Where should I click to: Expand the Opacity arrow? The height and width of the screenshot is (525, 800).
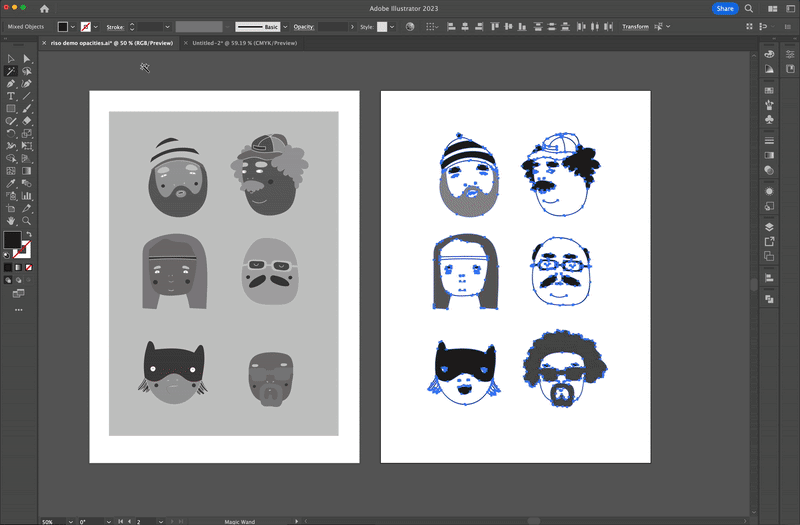(x=352, y=27)
